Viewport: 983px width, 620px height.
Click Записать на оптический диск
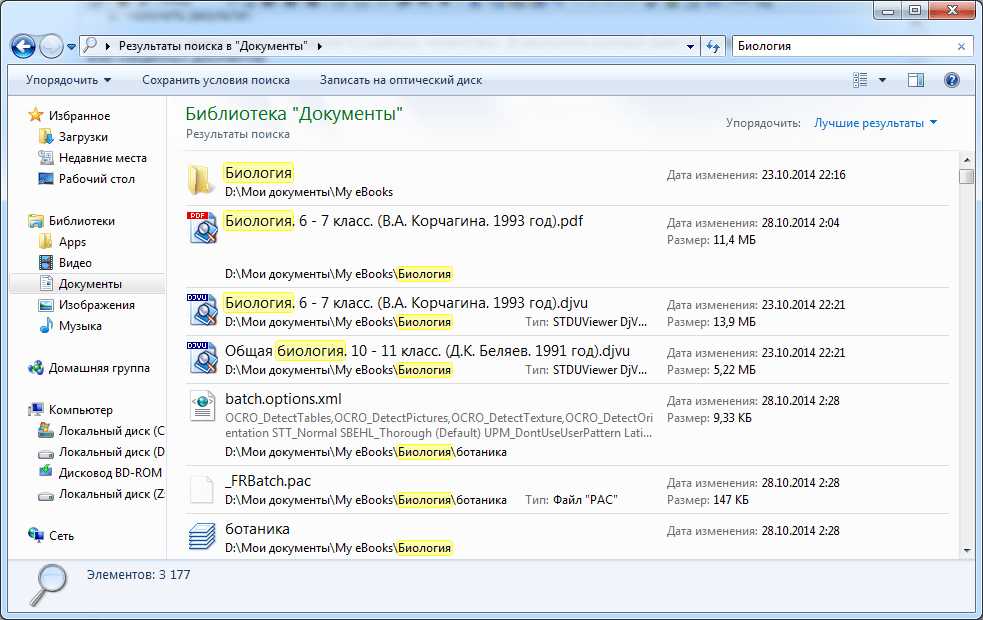[401, 80]
